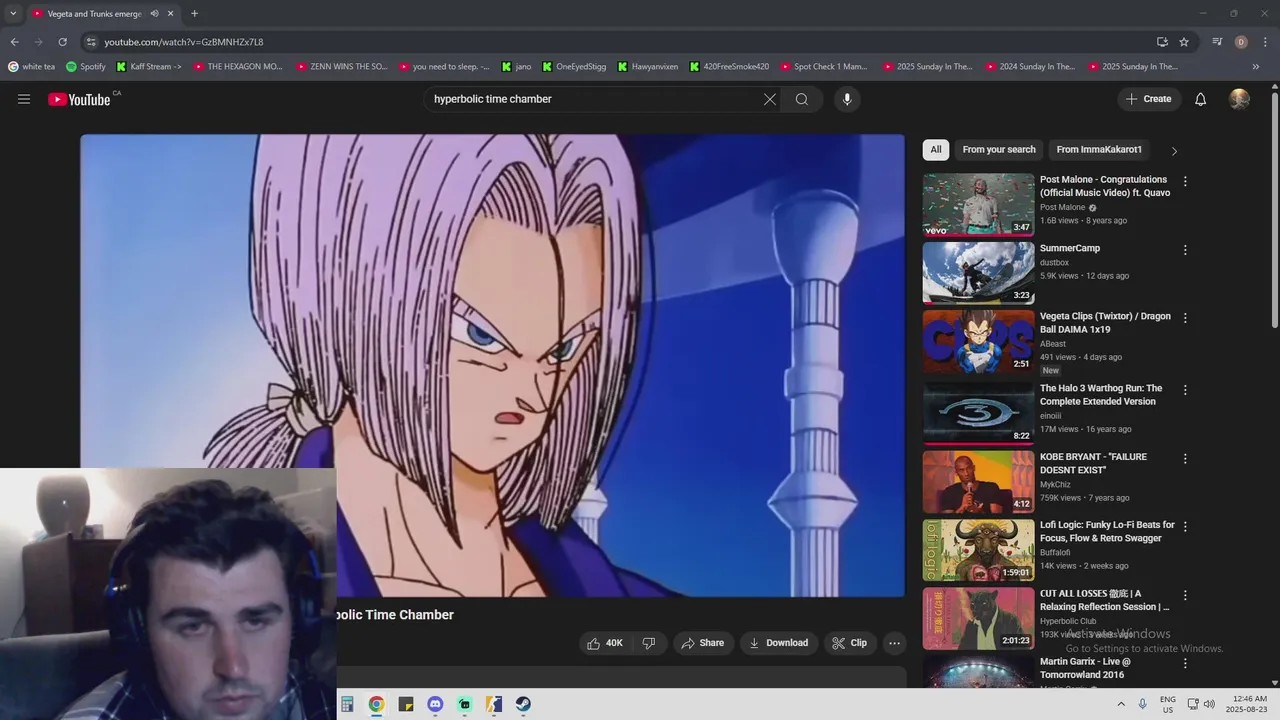The image size is (1280, 720).
Task: Open the Chrome profile avatar
Action: pyautogui.click(x=1241, y=42)
